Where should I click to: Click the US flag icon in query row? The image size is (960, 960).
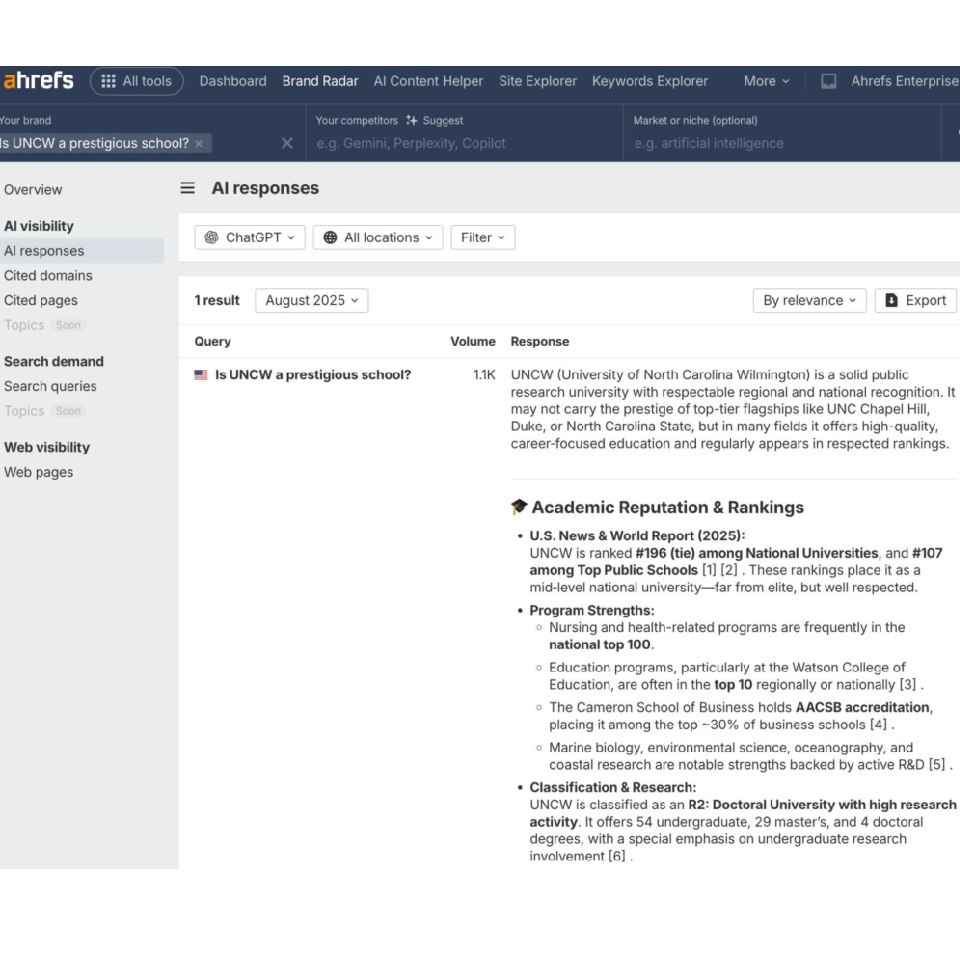click(201, 375)
